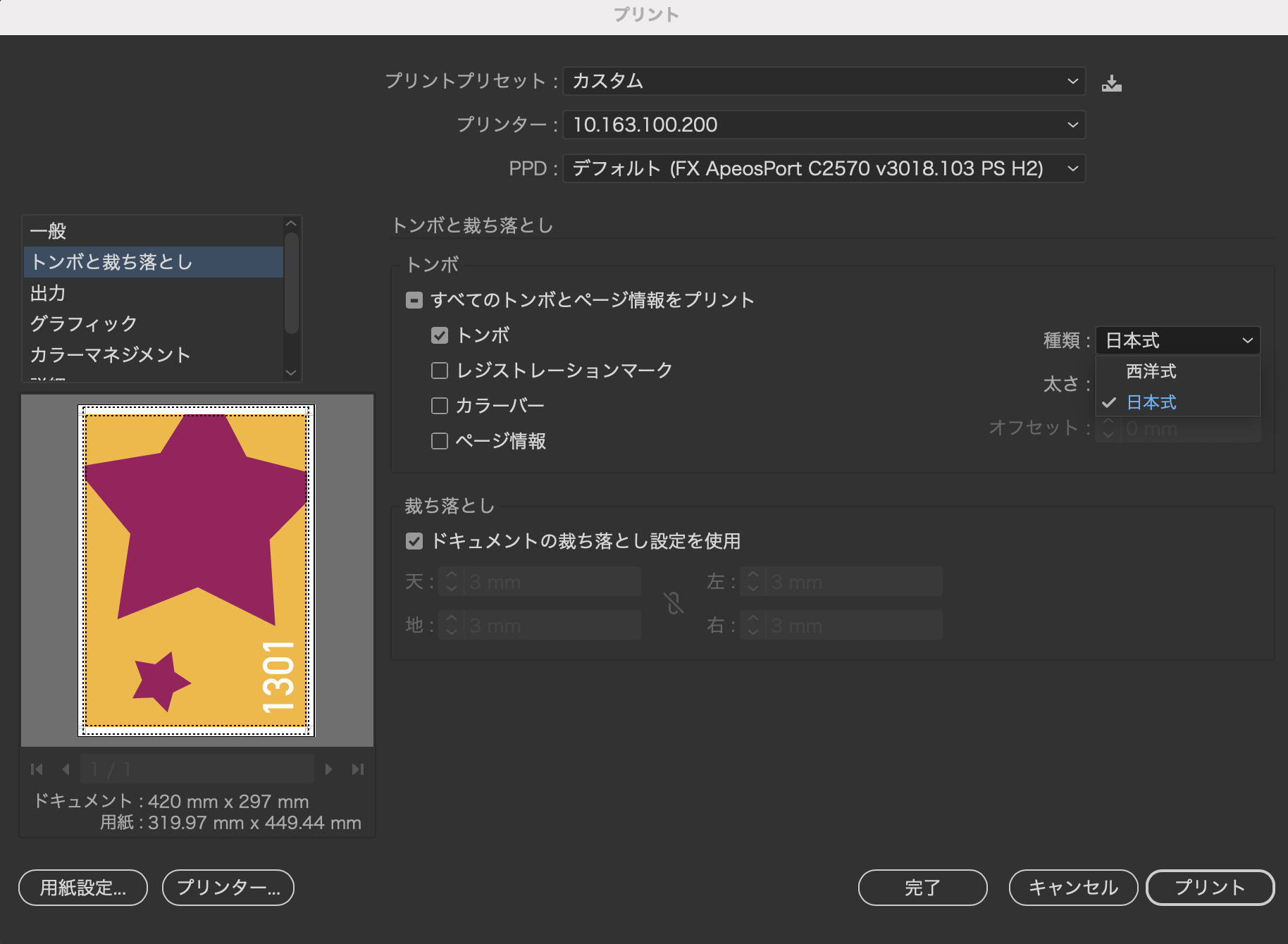1288x944 pixels.
Task: Click the save print preset icon
Action: coord(1111,83)
